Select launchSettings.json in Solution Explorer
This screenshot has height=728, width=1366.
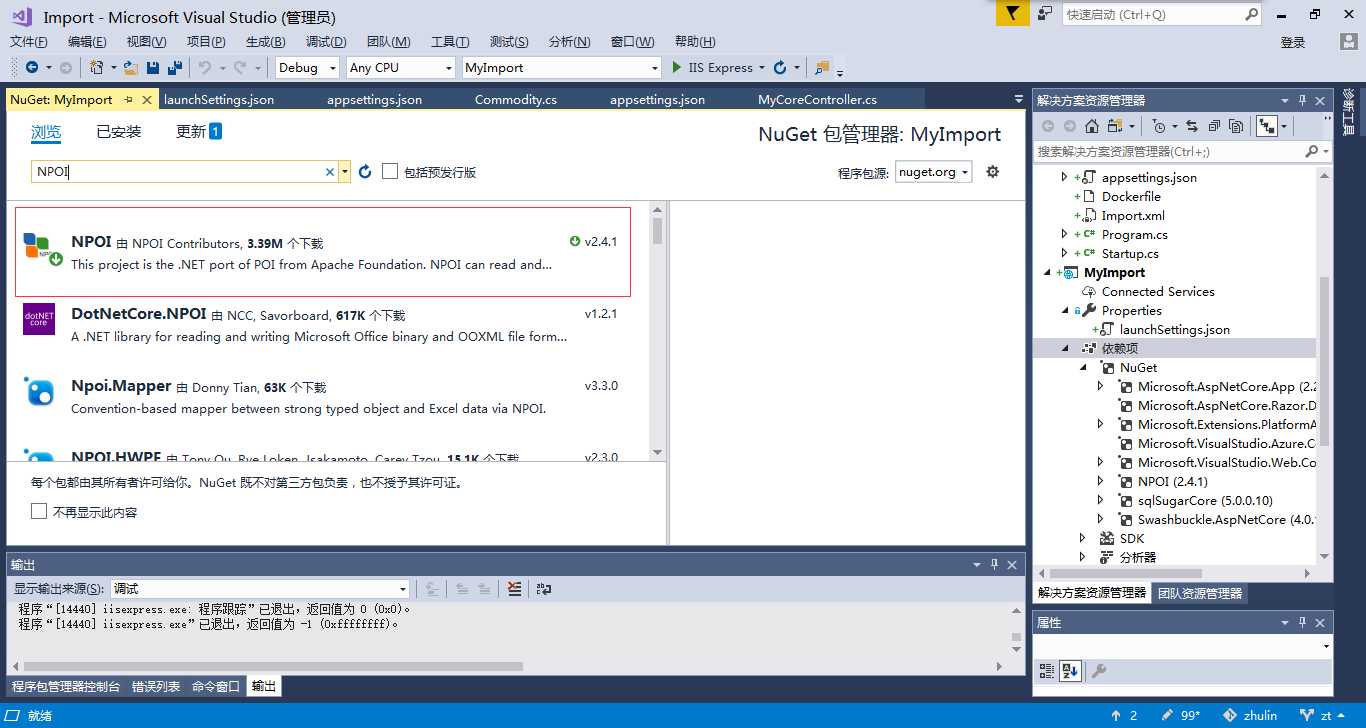click(x=1175, y=329)
